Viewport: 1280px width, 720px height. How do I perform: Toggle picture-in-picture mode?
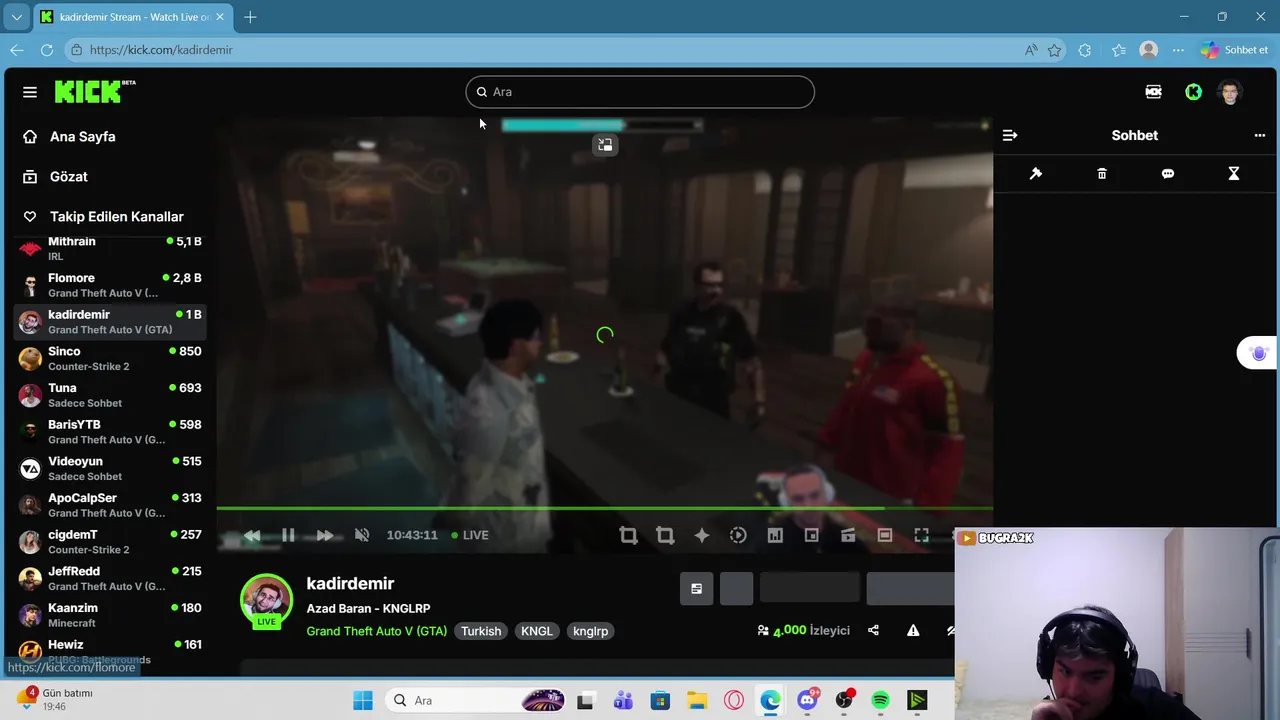(812, 535)
